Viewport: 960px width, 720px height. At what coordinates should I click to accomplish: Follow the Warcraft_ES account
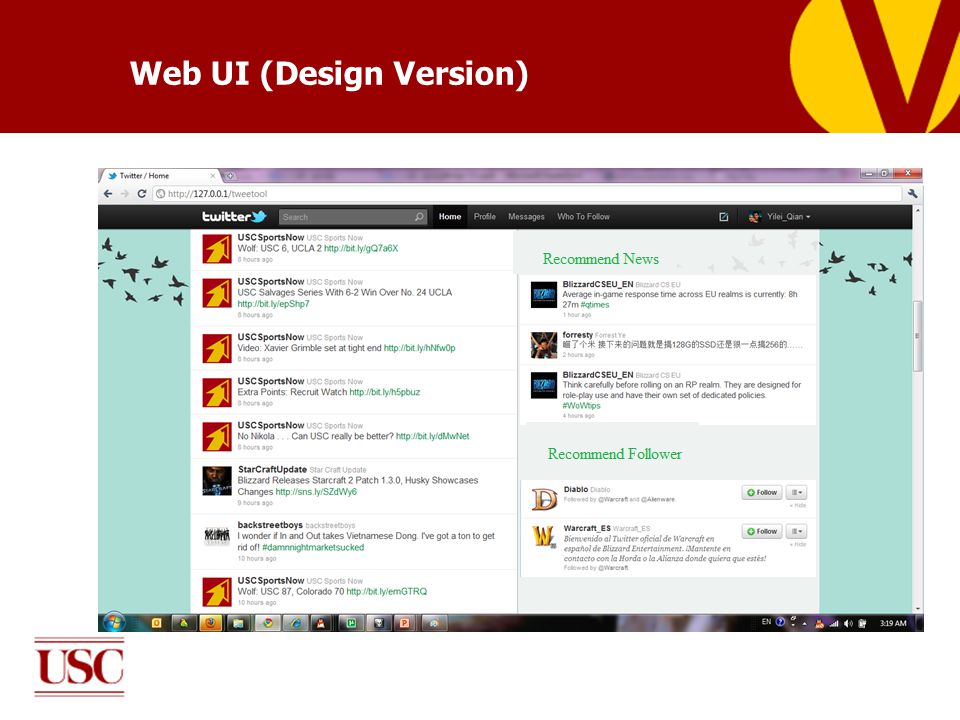point(762,531)
